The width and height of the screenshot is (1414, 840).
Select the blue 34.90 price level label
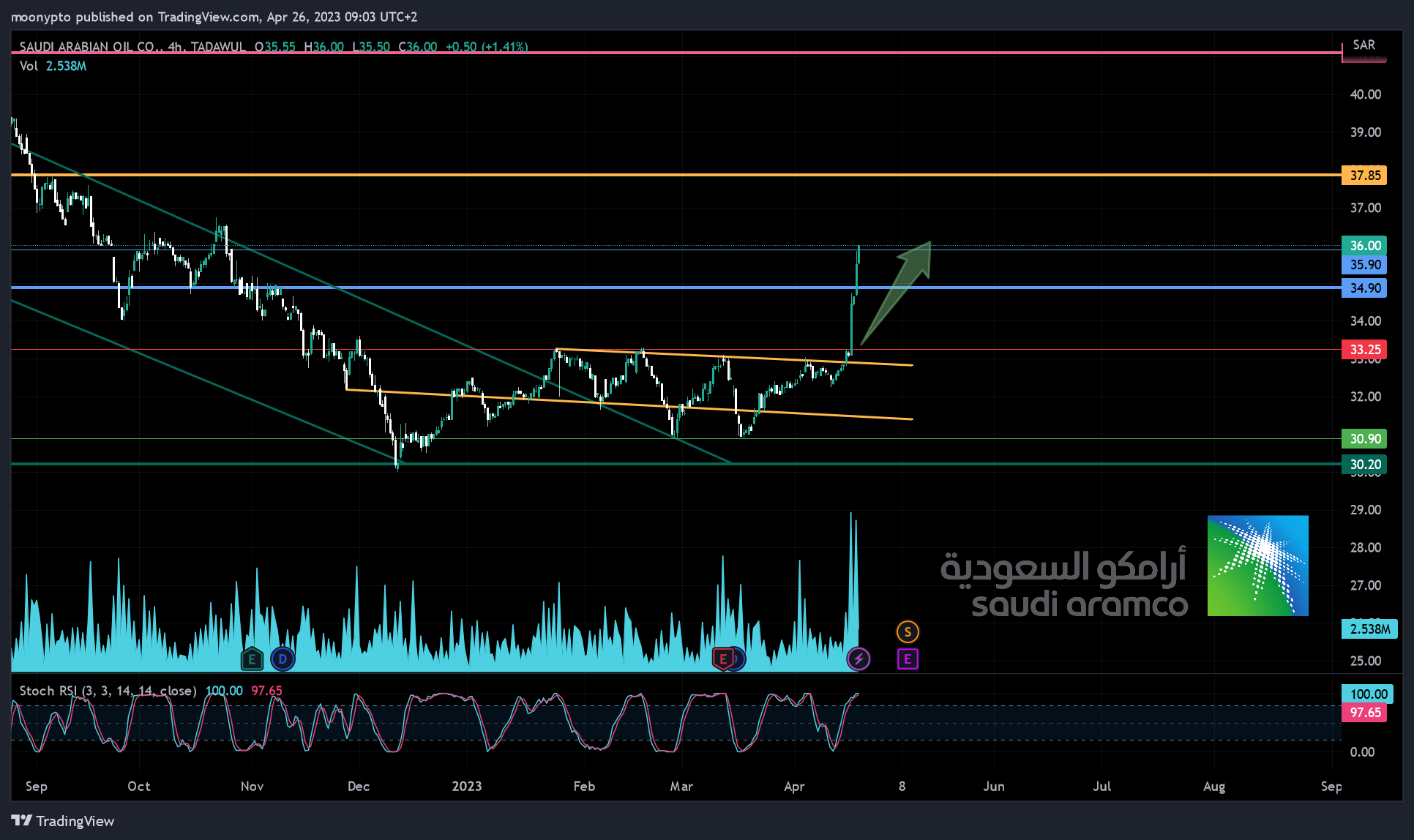pyautogui.click(x=1364, y=288)
